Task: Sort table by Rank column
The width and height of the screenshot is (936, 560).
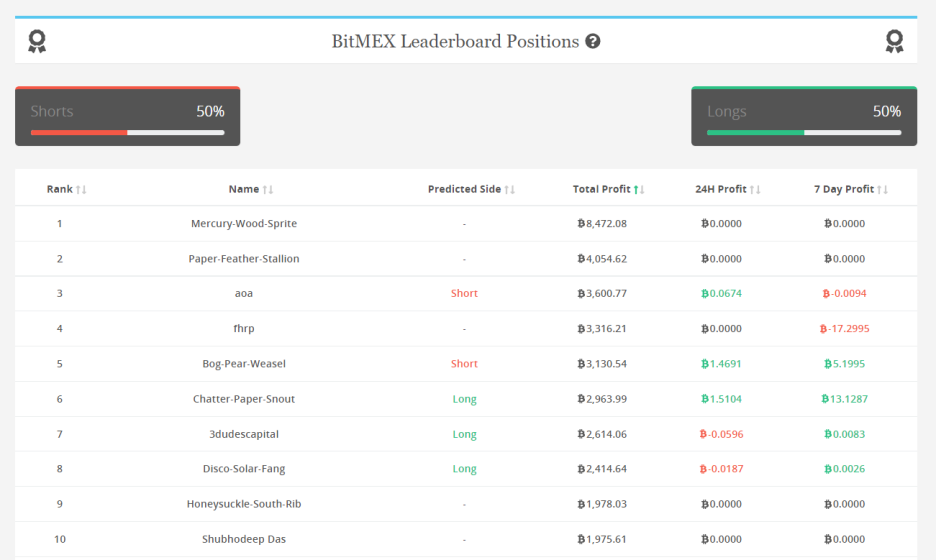Action: click(x=66, y=189)
